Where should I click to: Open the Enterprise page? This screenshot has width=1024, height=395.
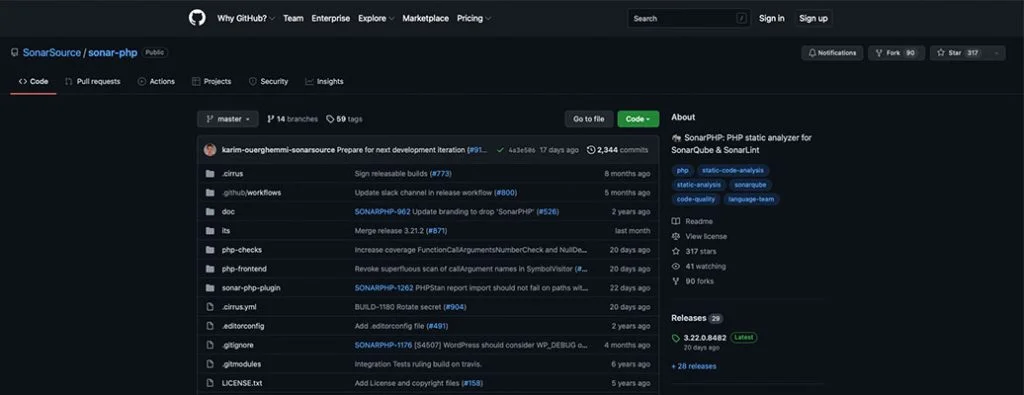click(x=330, y=18)
